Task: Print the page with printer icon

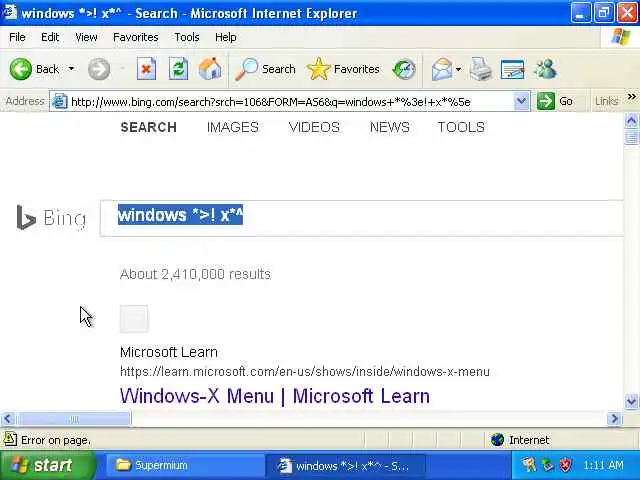Action: pyautogui.click(x=480, y=69)
